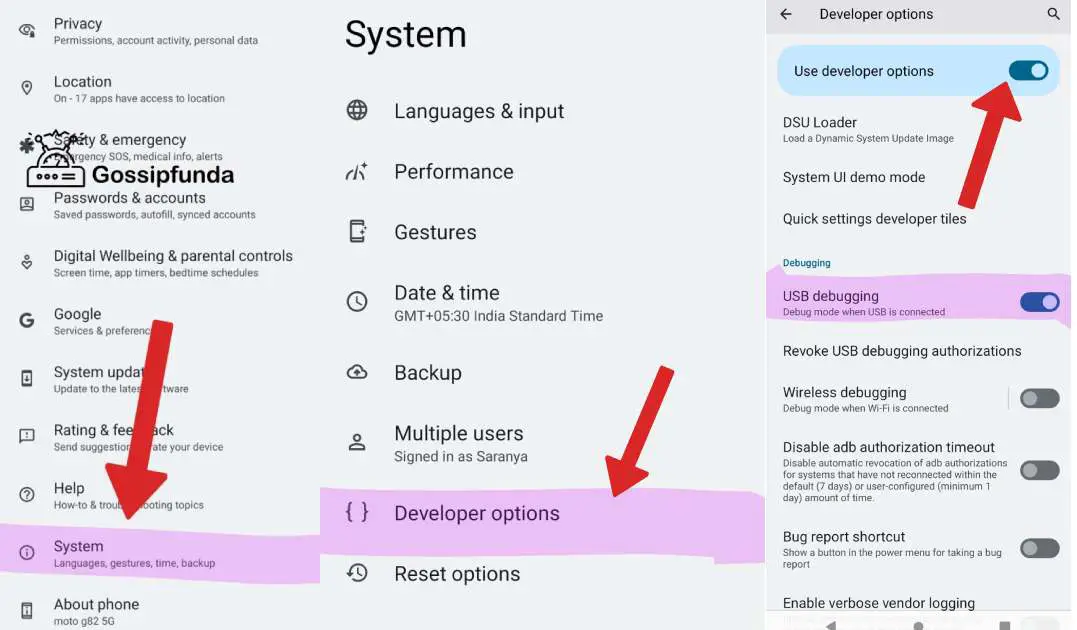Disable the USB debugging toggle

pyautogui.click(x=1039, y=302)
